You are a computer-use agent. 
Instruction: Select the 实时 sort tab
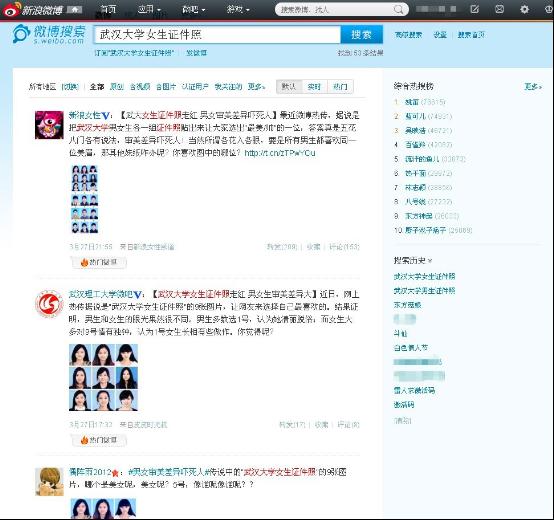click(314, 87)
